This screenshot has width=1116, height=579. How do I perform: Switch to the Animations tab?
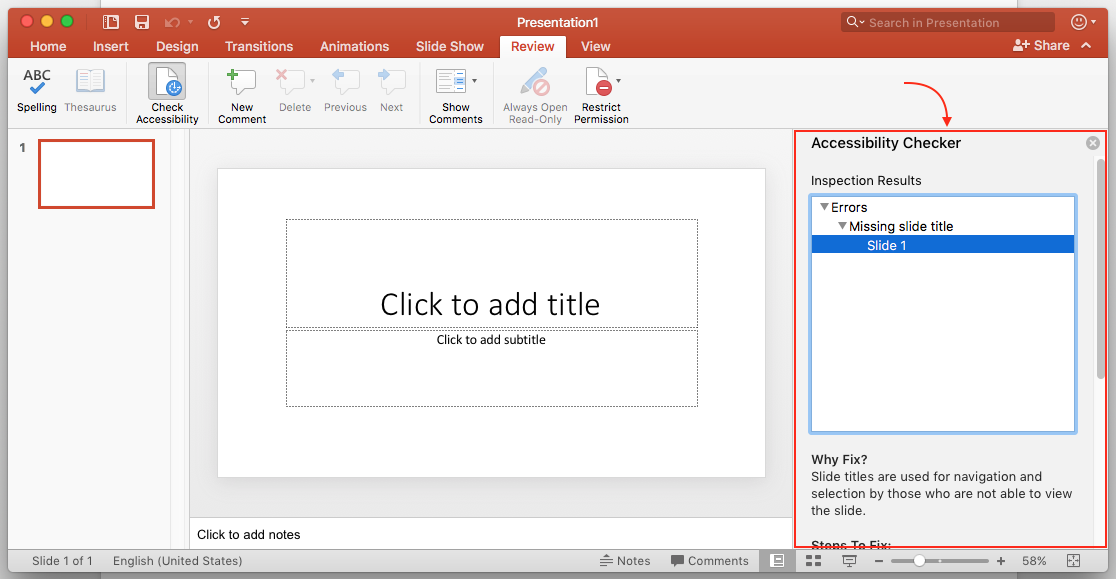click(x=354, y=46)
